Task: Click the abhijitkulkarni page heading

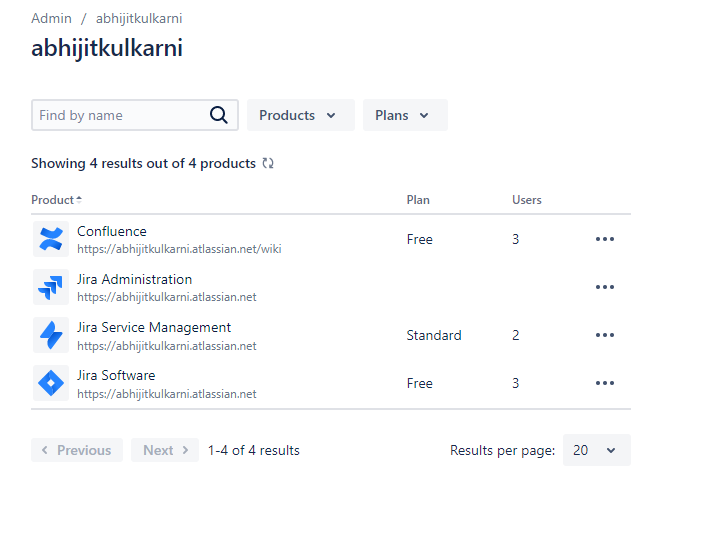Action: [x=107, y=48]
